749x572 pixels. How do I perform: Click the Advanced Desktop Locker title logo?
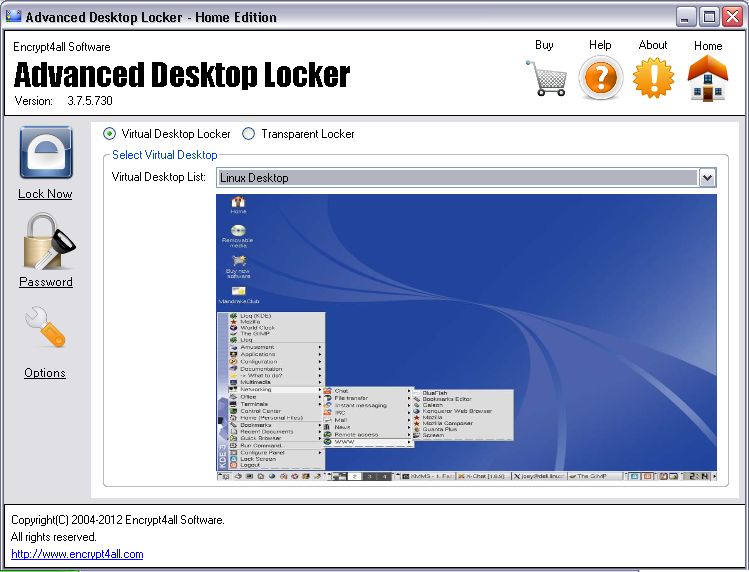click(x=182, y=75)
